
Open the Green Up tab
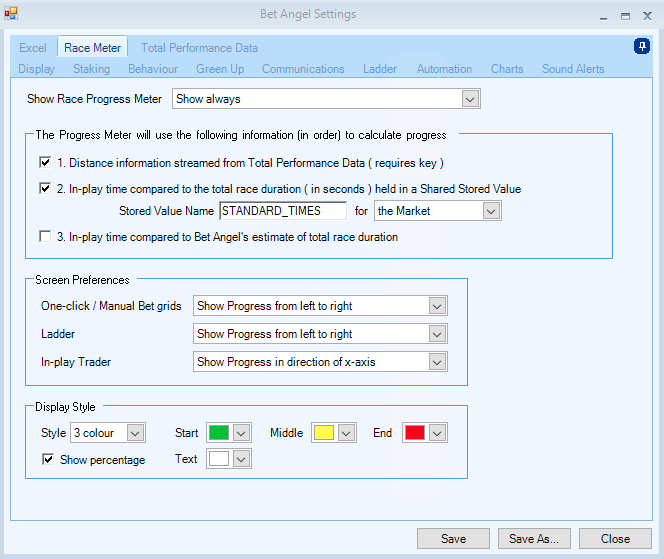pyautogui.click(x=220, y=69)
